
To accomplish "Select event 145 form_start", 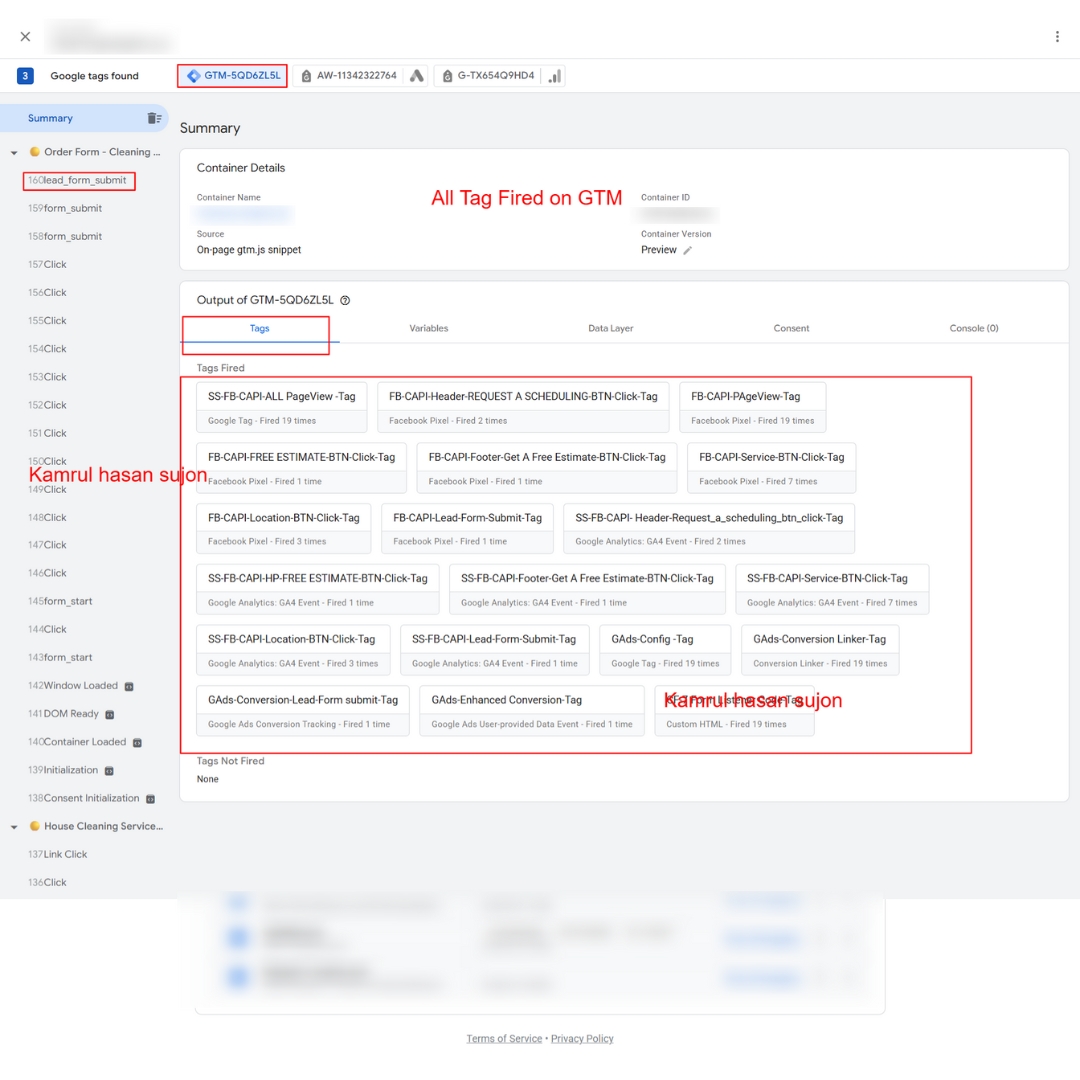I will click(60, 601).
